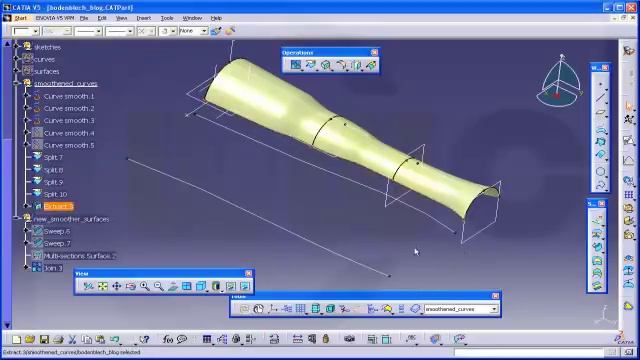Open the line thickness dropdown
640x360 pixels.
98,31
